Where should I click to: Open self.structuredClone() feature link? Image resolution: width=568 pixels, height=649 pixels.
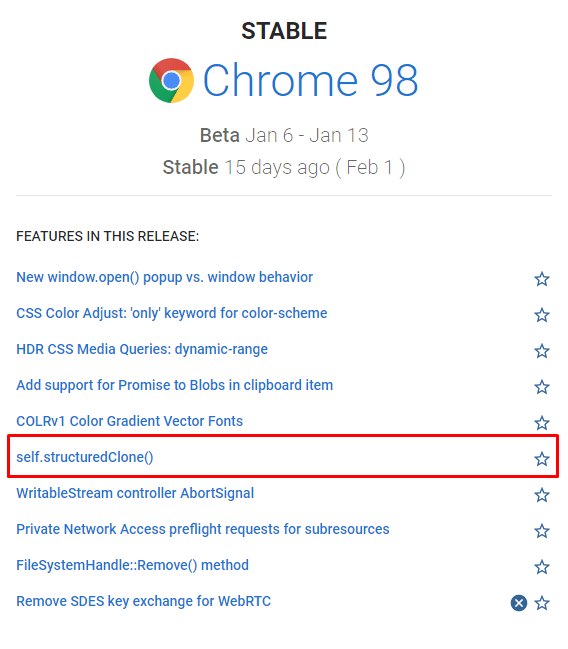(x=84, y=457)
